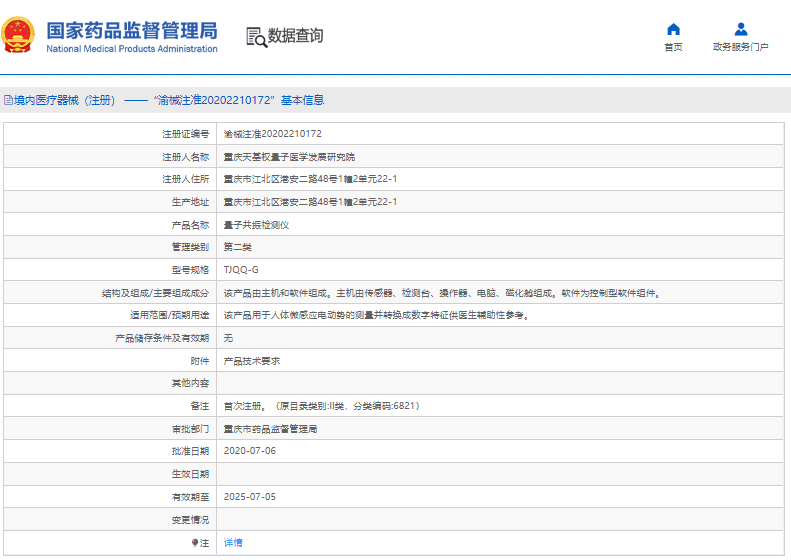The image size is (791, 560).
Task: Click the 生产地址 row label
Action: 190,202
